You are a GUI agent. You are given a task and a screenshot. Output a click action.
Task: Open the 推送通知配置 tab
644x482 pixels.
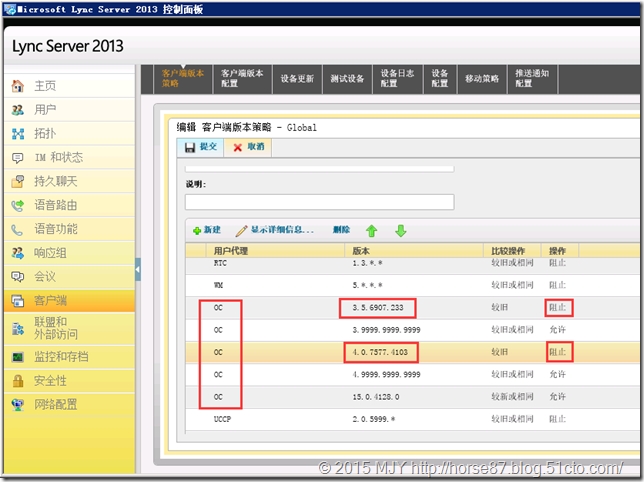(x=533, y=78)
